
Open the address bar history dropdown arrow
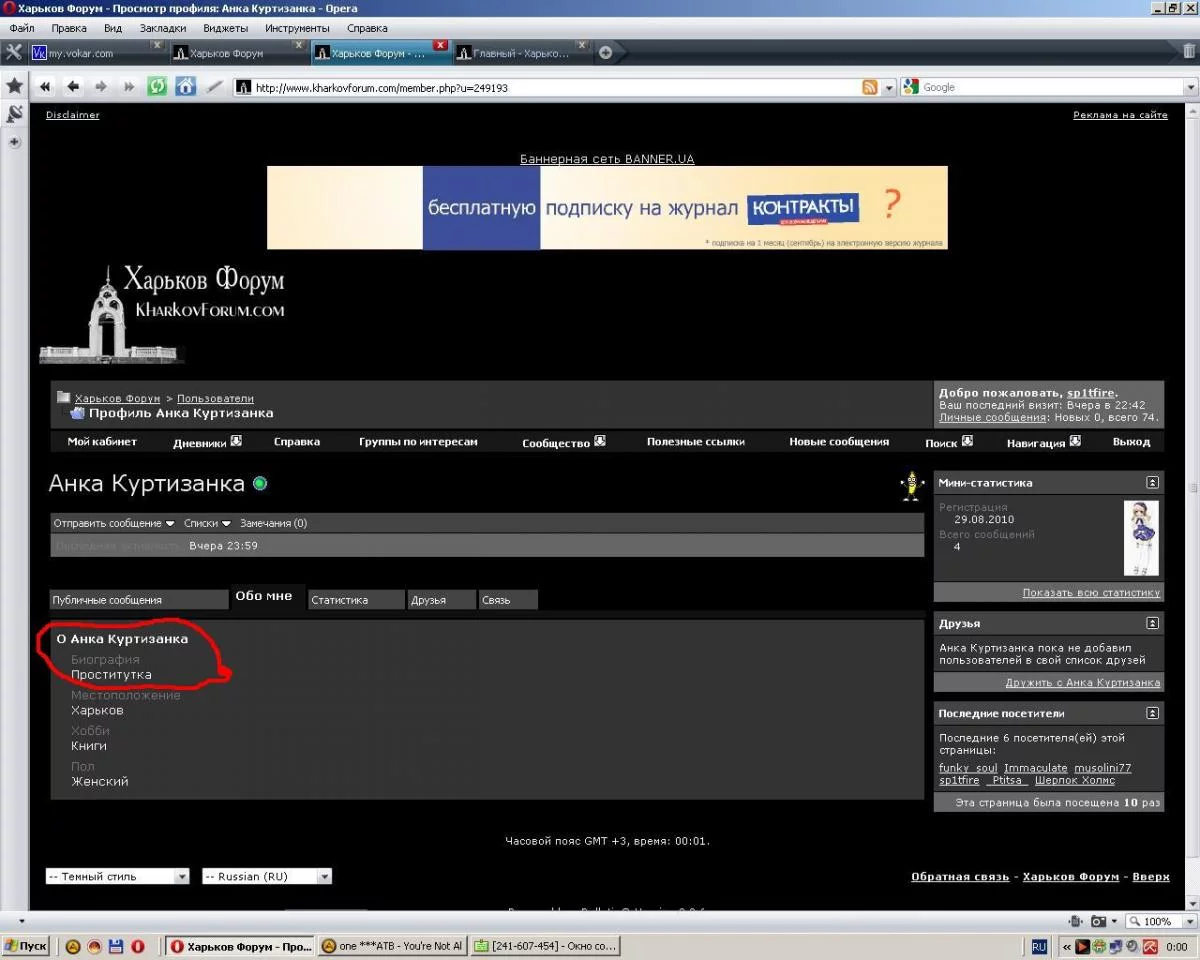coord(889,88)
